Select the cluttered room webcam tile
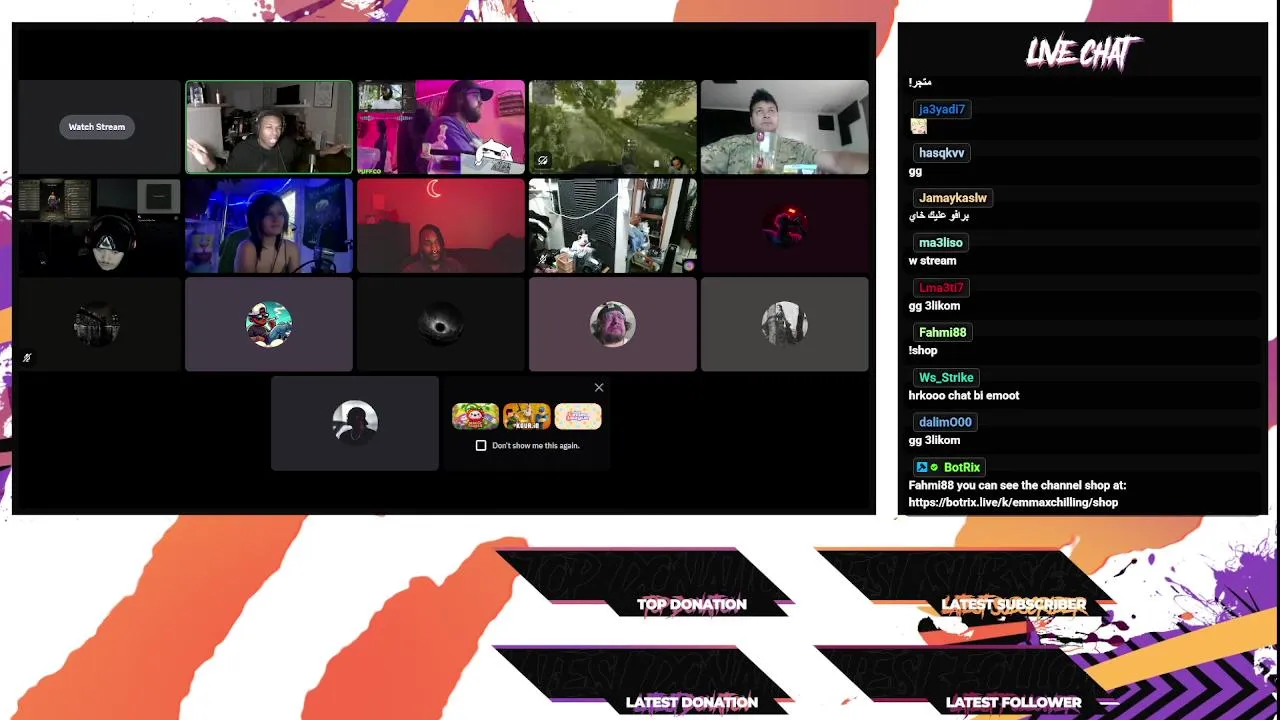 pyautogui.click(x=613, y=226)
